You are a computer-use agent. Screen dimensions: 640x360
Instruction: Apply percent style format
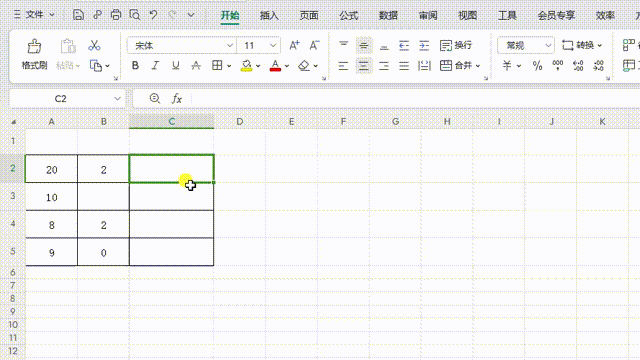537,65
